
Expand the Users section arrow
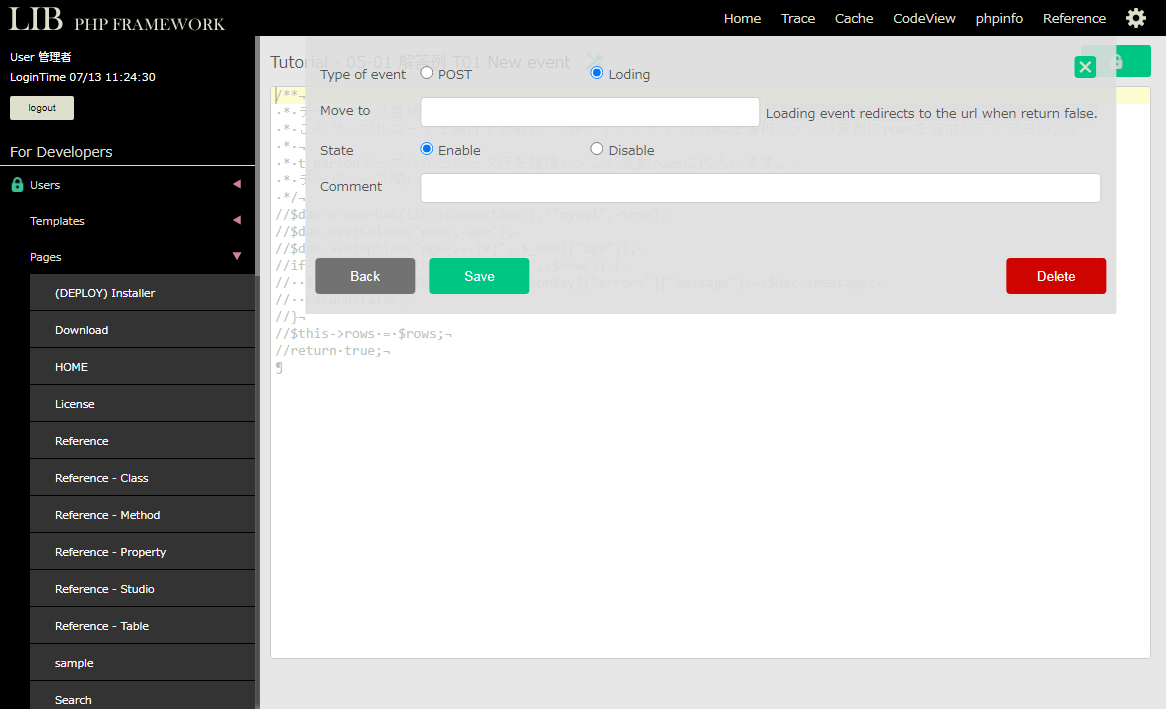[x=237, y=184]
